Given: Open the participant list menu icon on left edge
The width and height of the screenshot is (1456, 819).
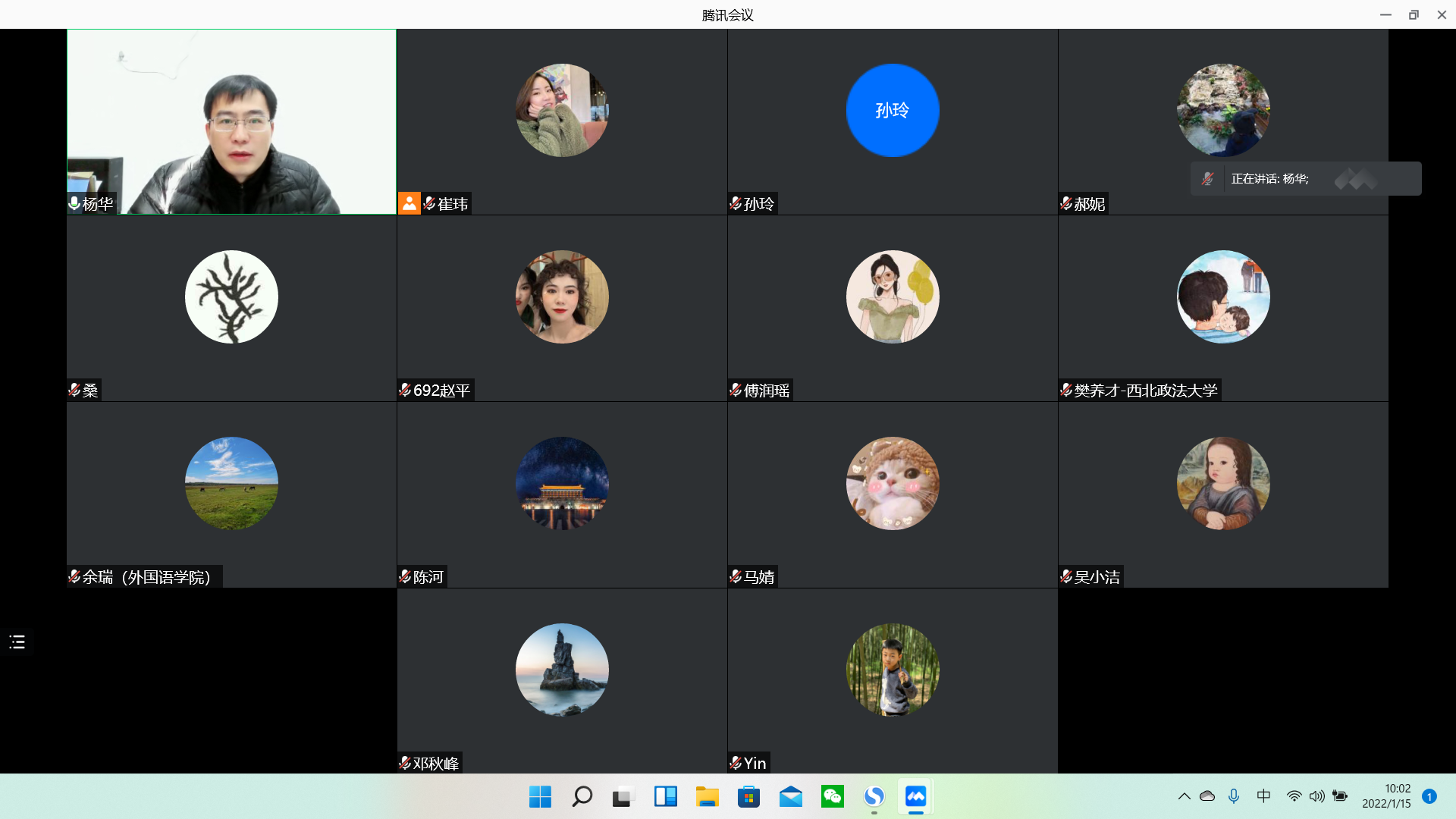Looking at the screenshot, I should (17, 642).
